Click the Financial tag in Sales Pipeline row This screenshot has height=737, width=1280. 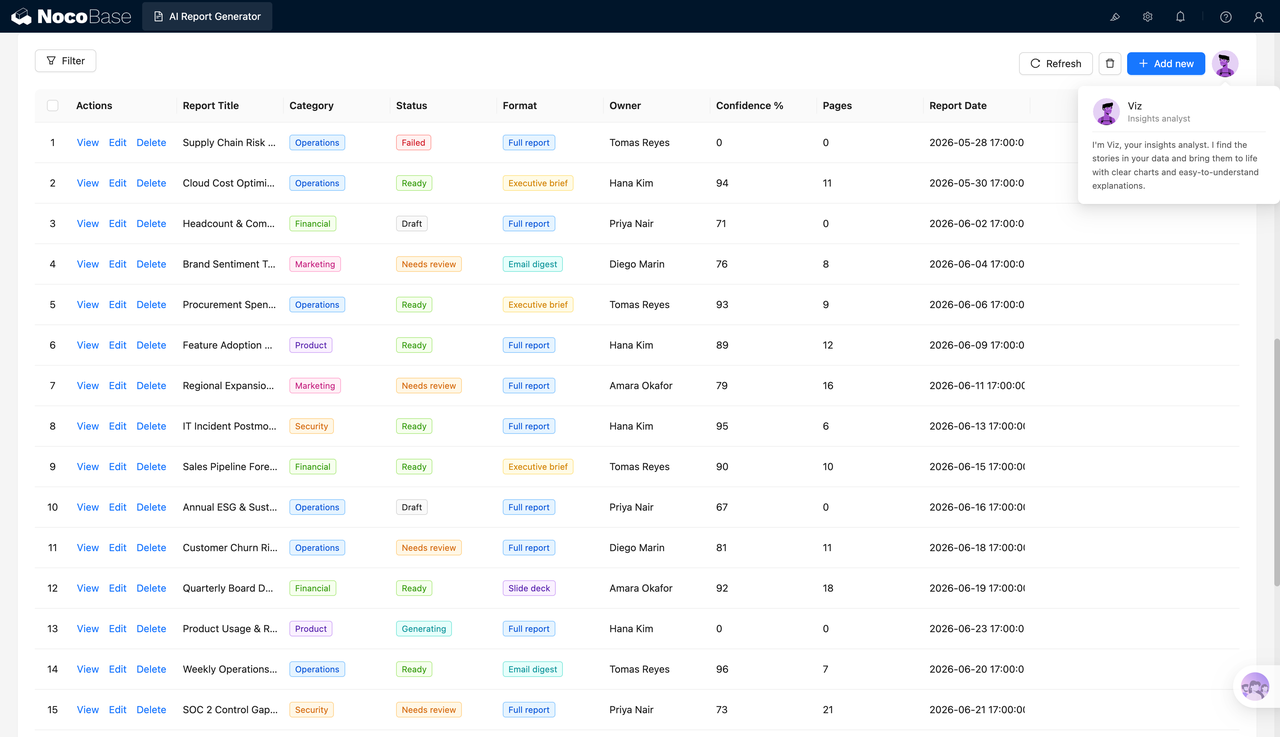[x=312, y=467]
